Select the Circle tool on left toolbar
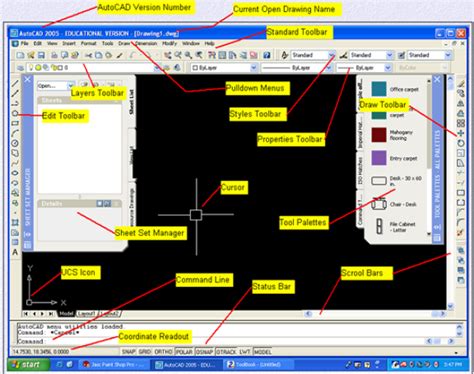This screenshot has height=374, width=474. tap(15, 143)
